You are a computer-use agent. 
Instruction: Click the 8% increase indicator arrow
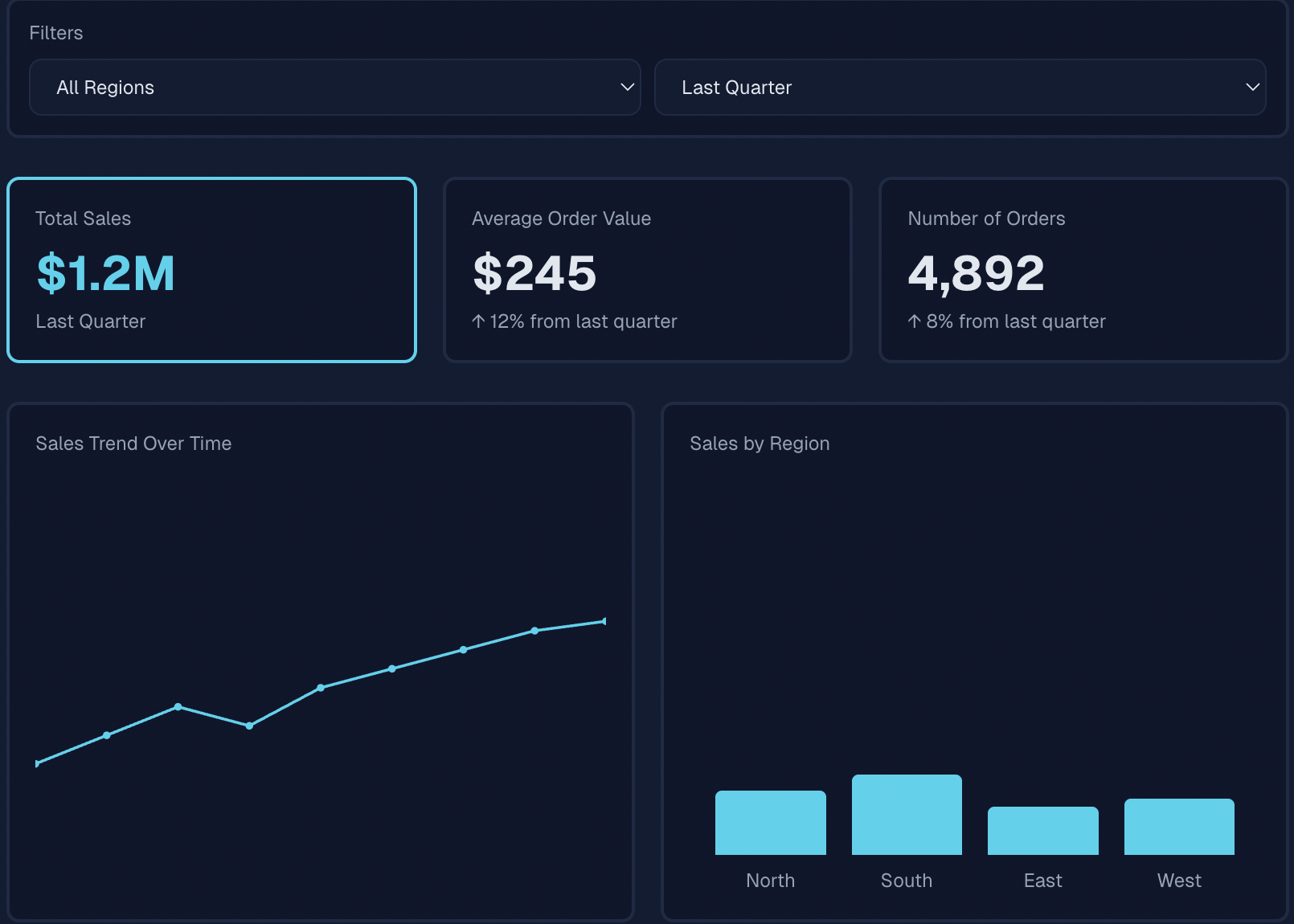914,321
